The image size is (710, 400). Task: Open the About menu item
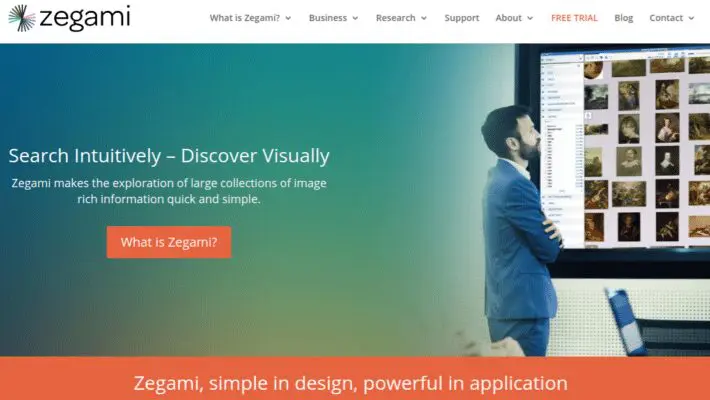coord(509,18)
